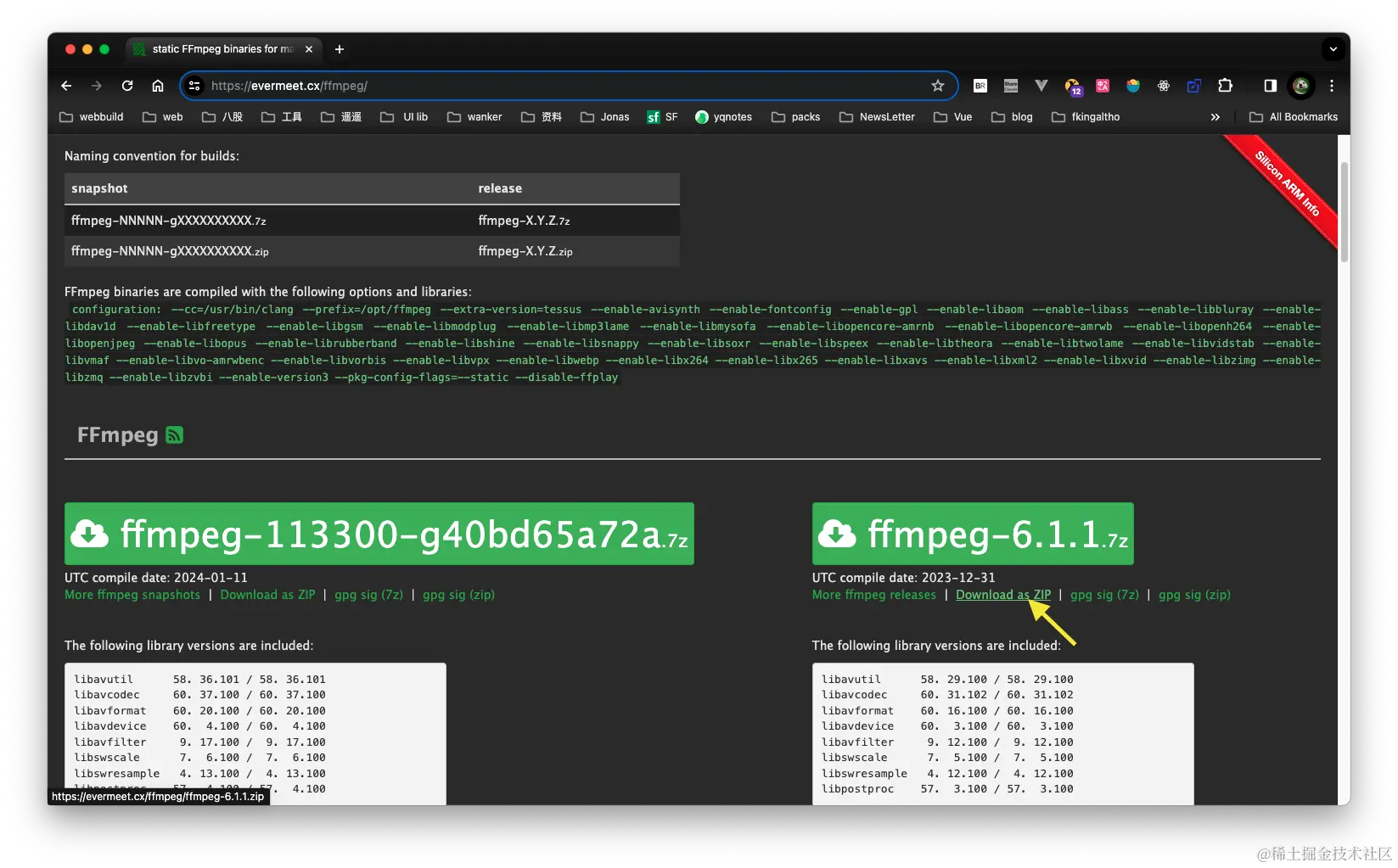The image size is (1398, 868).
Task: Open the yqnotes bookmark
Action: coord(724,117)
